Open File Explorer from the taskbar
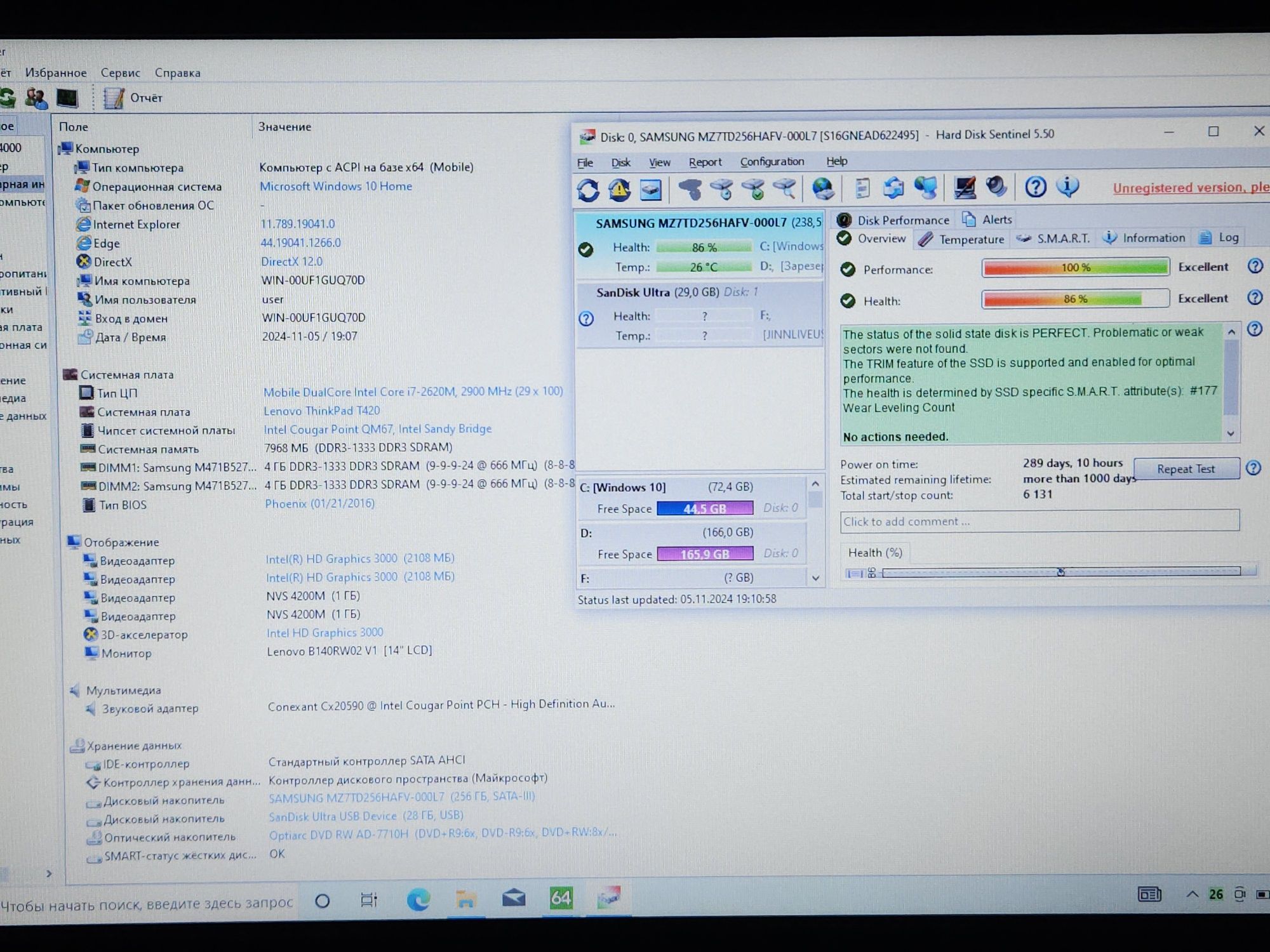1270x952 pixels. click(465, 899)
